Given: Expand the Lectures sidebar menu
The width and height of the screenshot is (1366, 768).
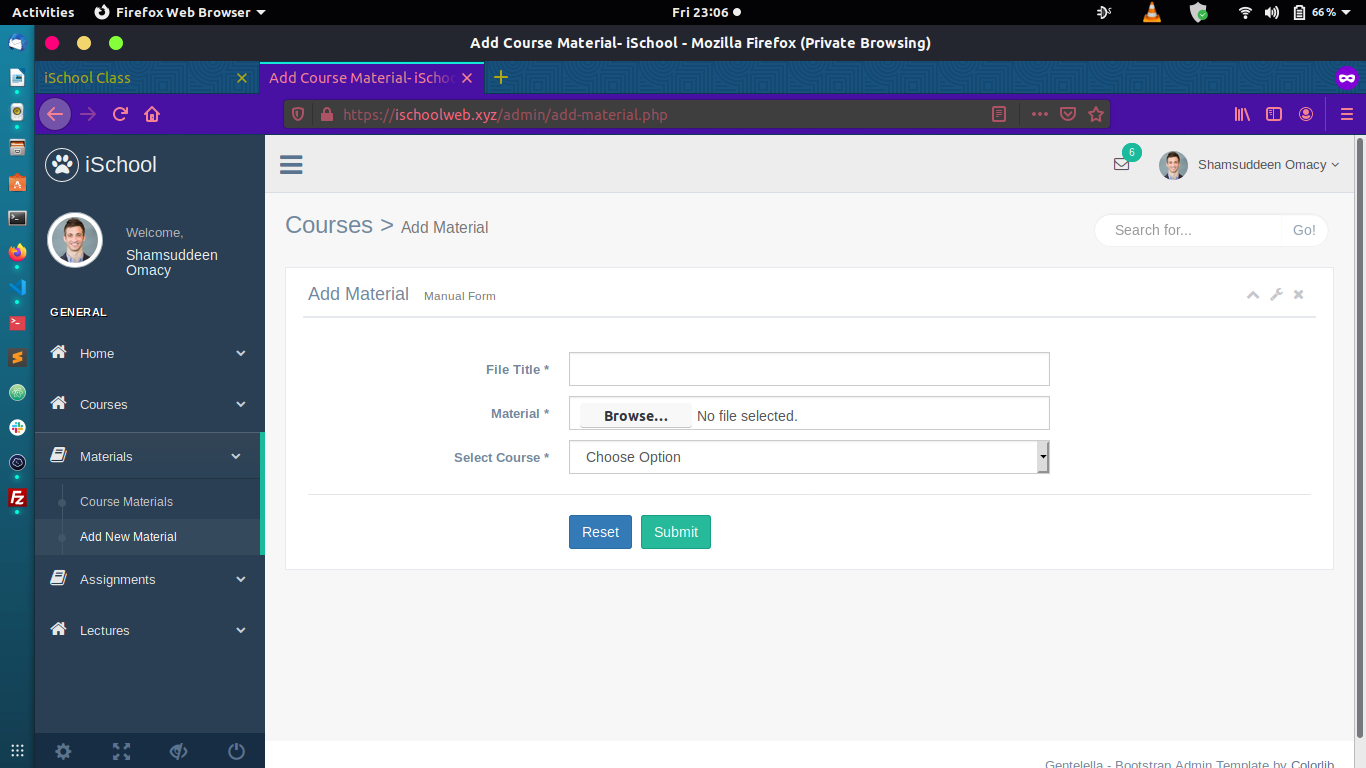Looking at the screenshot, I should tap(150, 630).
